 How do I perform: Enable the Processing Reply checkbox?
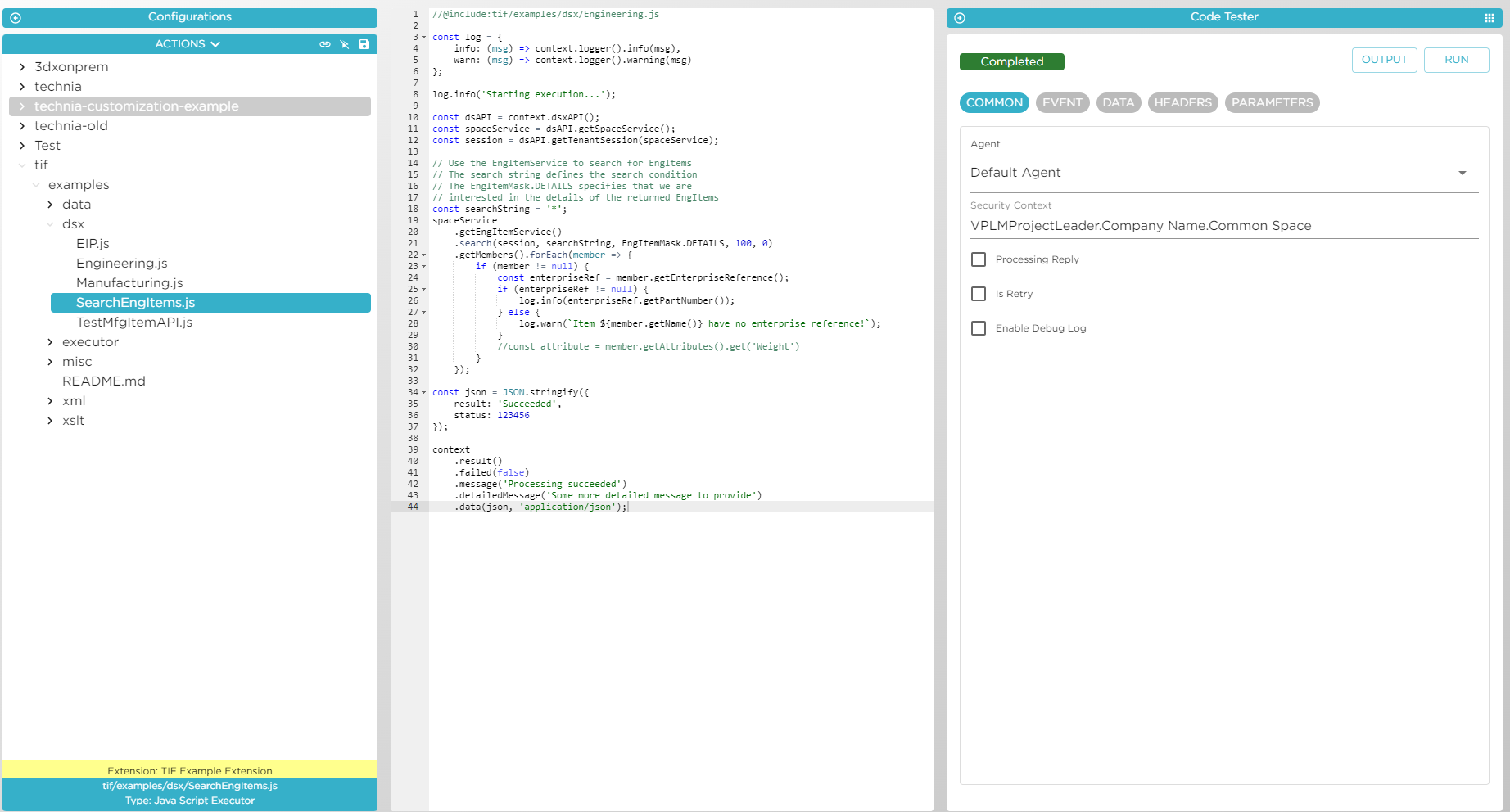[x=978, y=259]
